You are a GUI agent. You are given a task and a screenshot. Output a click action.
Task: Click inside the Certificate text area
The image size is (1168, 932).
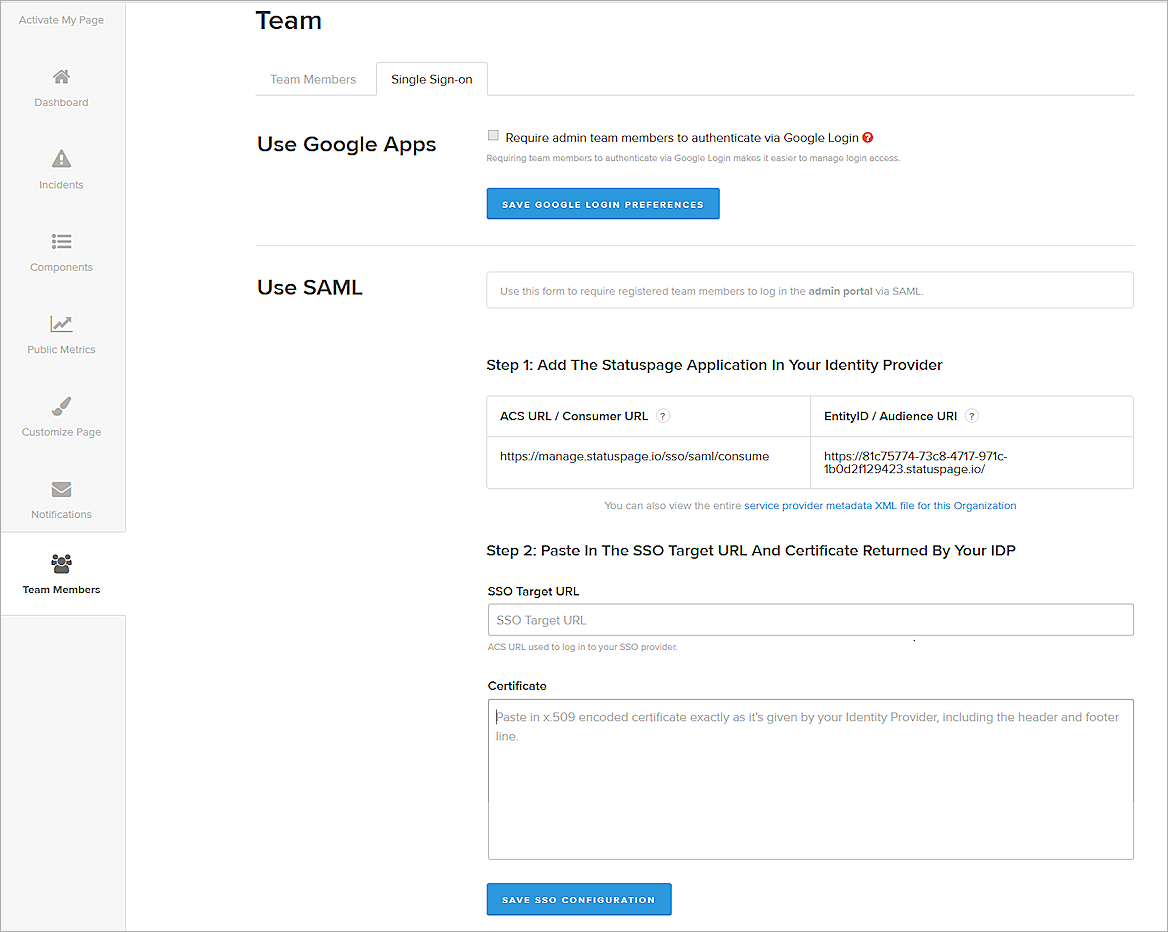coord(810,779)
